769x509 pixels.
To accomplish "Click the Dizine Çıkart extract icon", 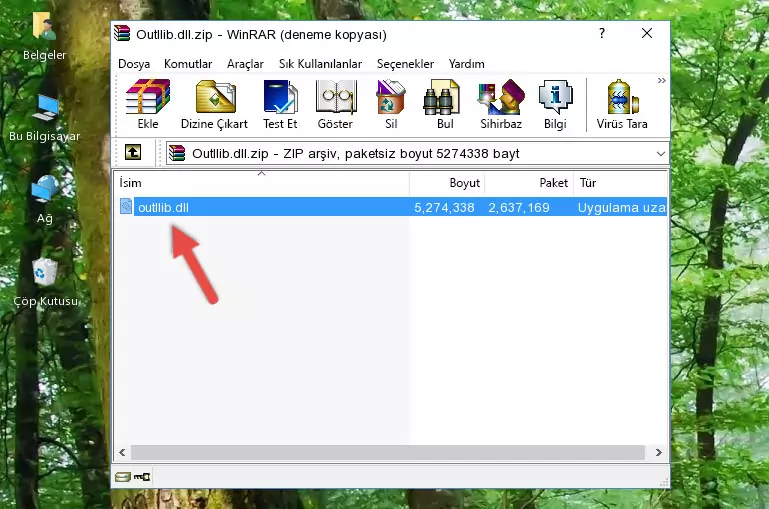I will [214, 104].
